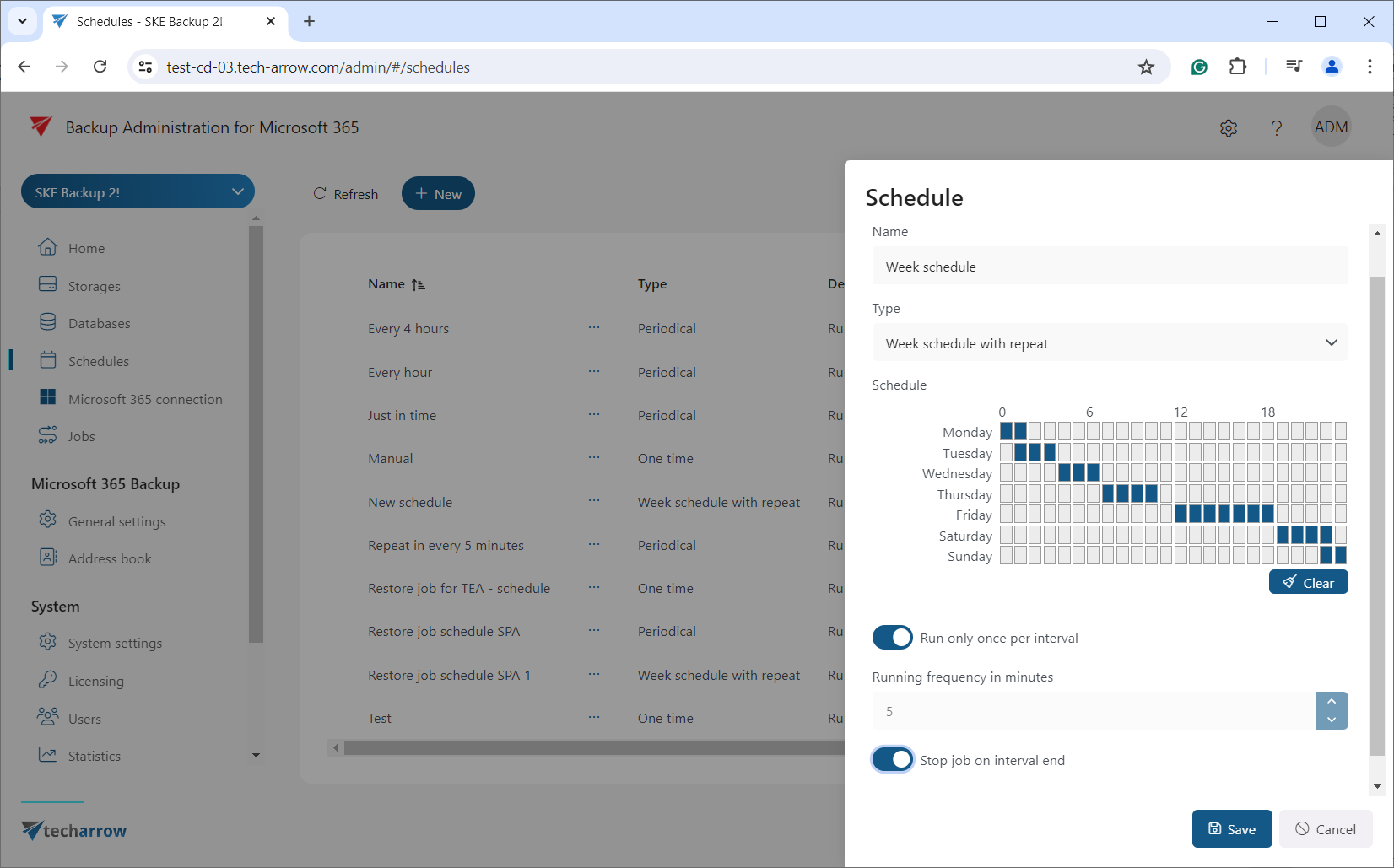Screen dimensions: 1394x868
Task: Open the browser extensions puzzle icon
Action: click(1237, 67)
